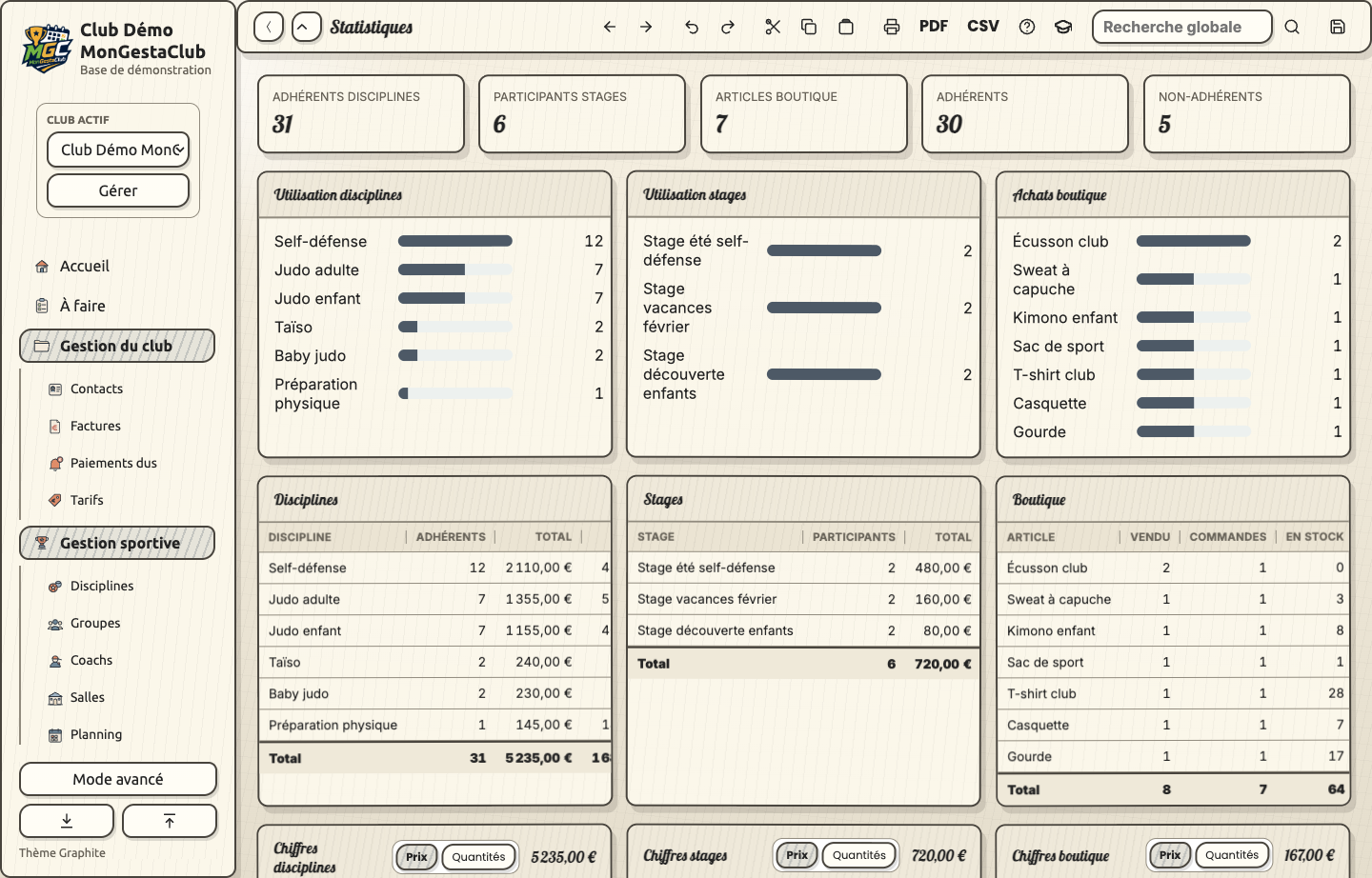Viewport: 1372px width, 878px height.
Task: Select Prix toggle in Chiffres disciplines
Action: click(x=416, y=857)
